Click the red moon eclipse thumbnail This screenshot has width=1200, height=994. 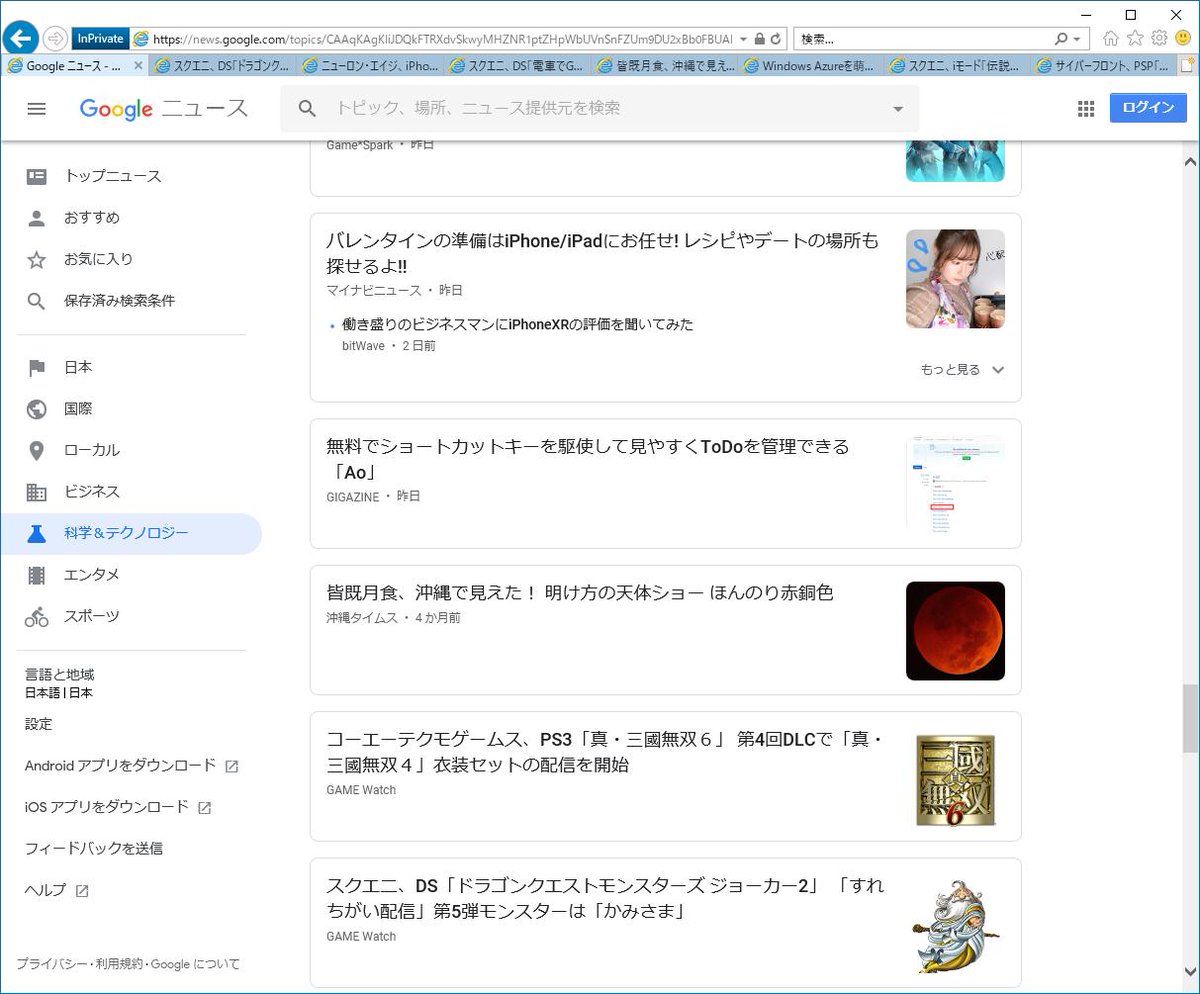pos(955,631)
